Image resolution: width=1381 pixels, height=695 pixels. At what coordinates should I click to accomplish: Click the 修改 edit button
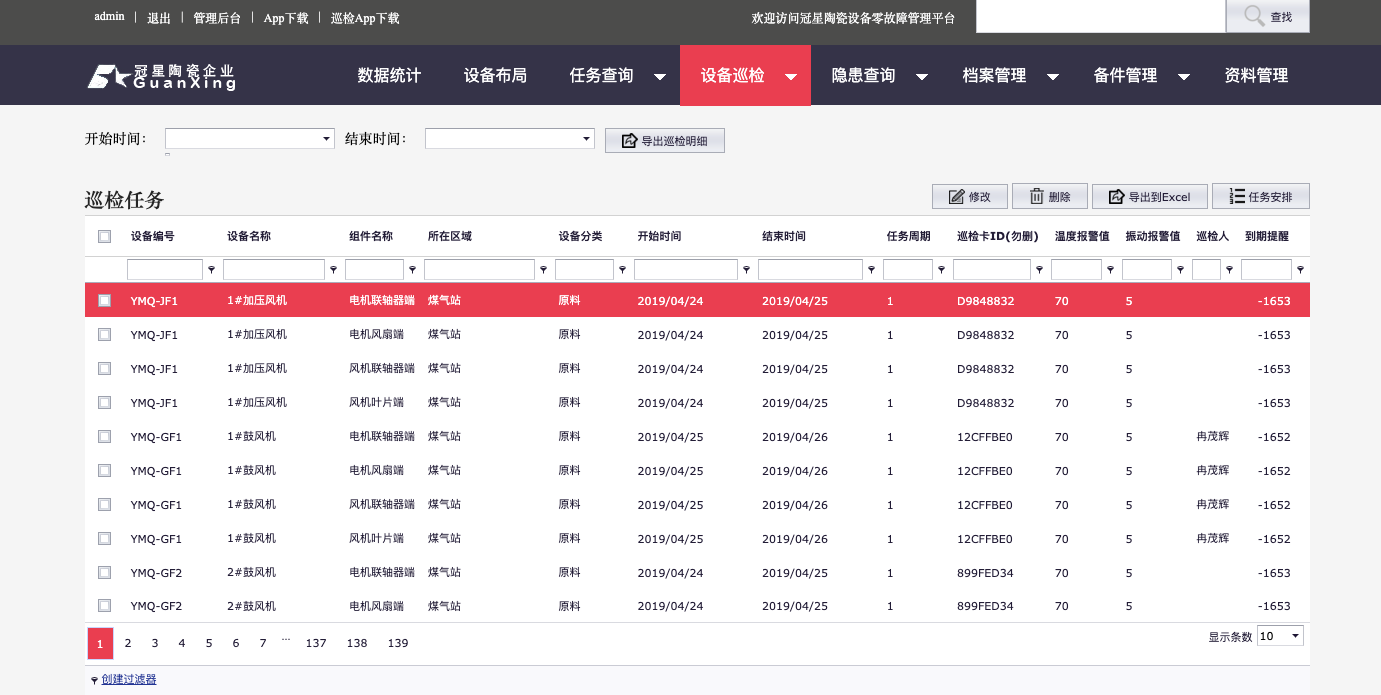click(x=970, y=197)
